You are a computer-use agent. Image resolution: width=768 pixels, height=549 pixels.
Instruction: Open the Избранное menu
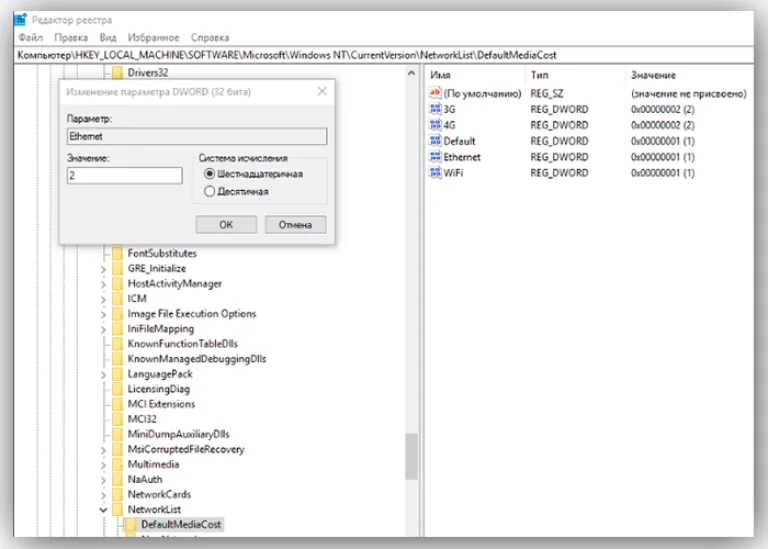pos(153,38)
